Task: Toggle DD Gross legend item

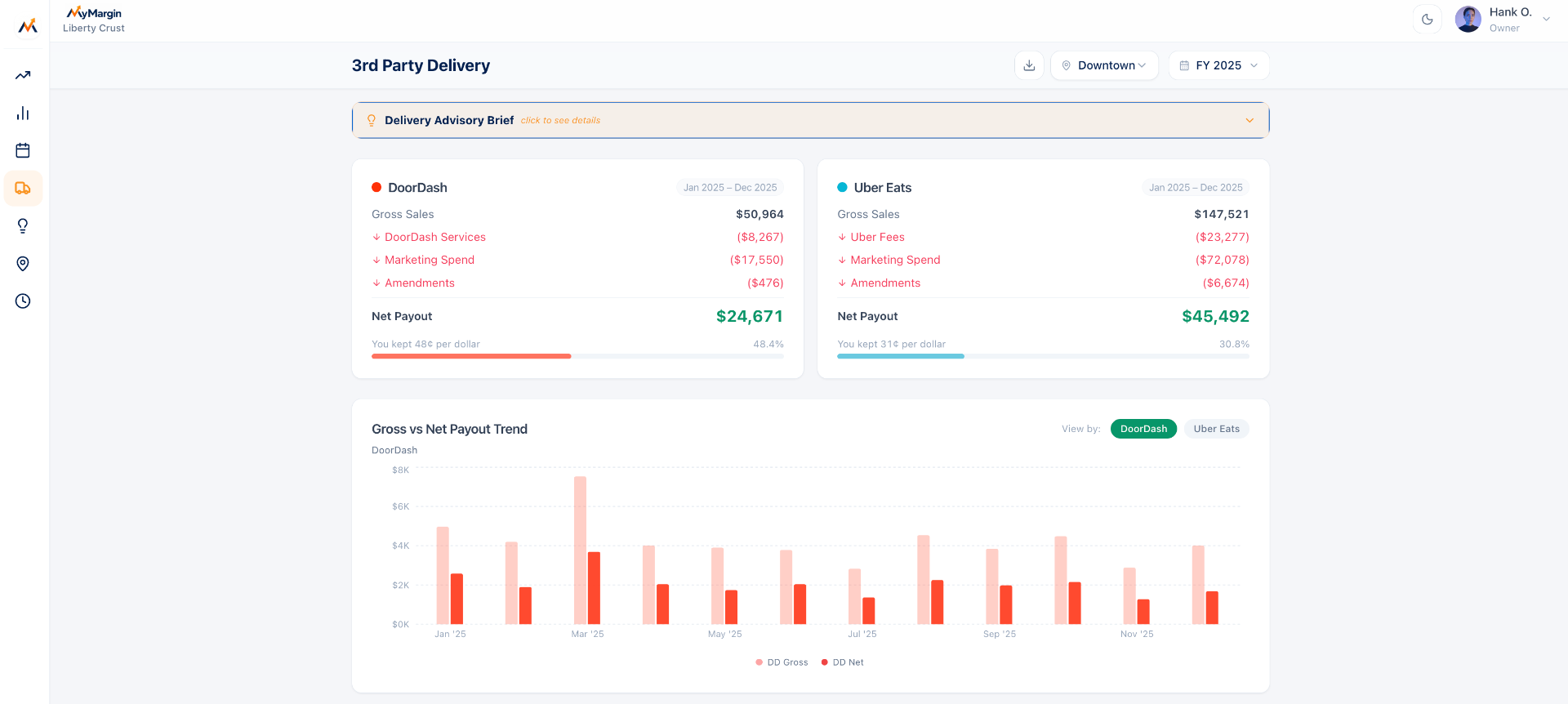Action: coord(782,662)
